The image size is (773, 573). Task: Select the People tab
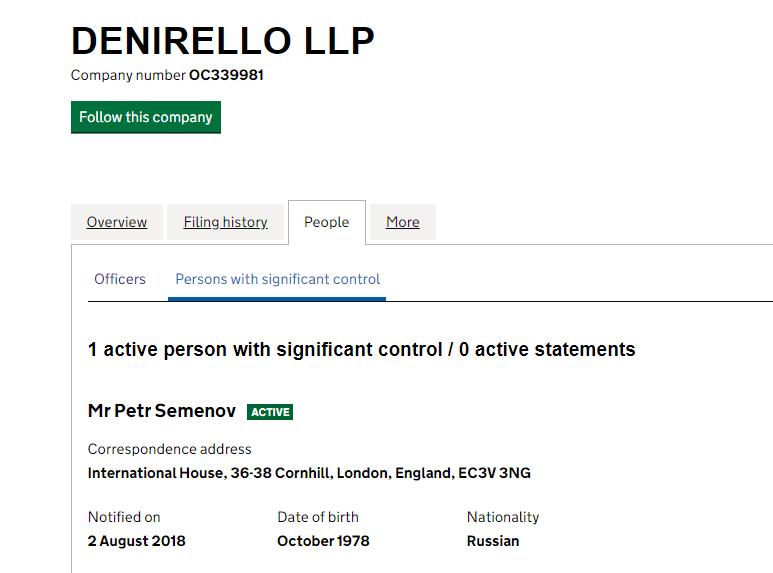point(327,222)
